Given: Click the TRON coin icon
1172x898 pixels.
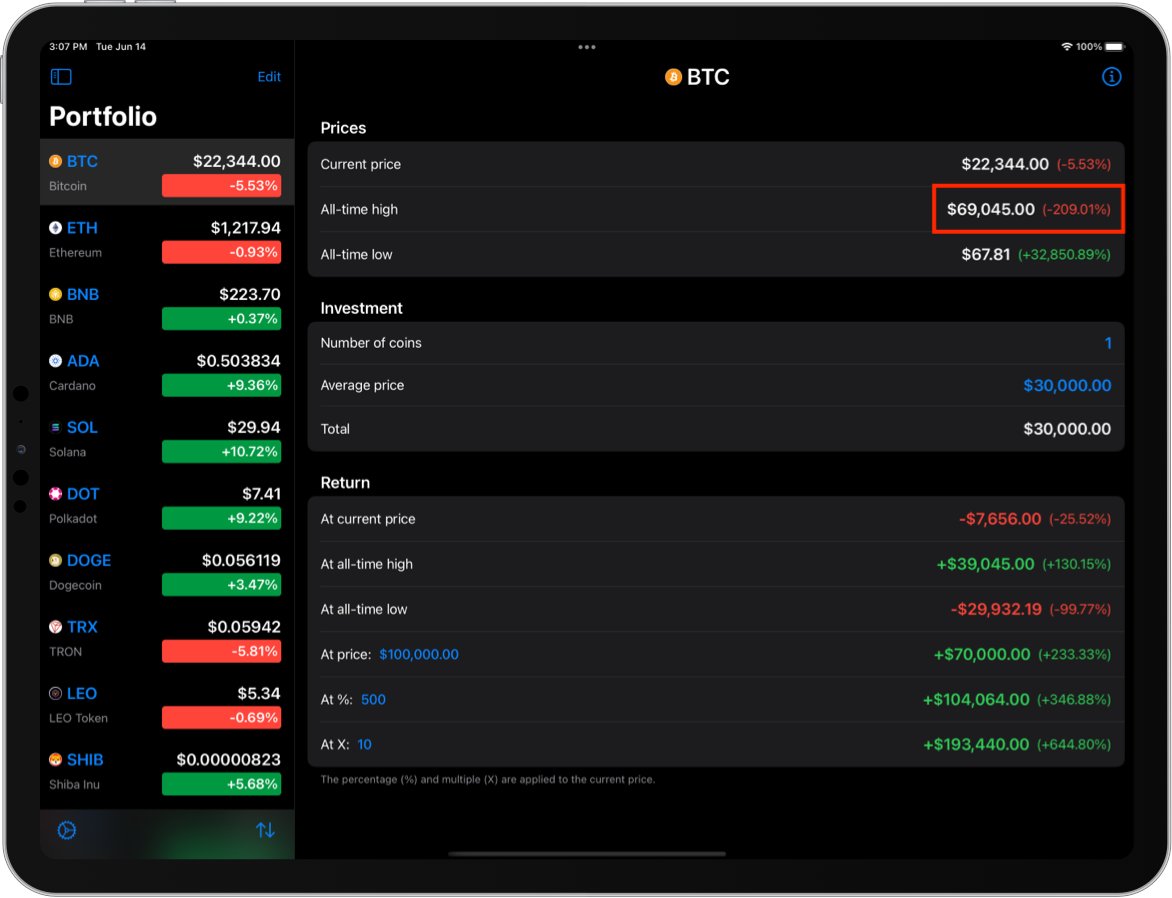Looking at the screenshot, I should 55,627.
